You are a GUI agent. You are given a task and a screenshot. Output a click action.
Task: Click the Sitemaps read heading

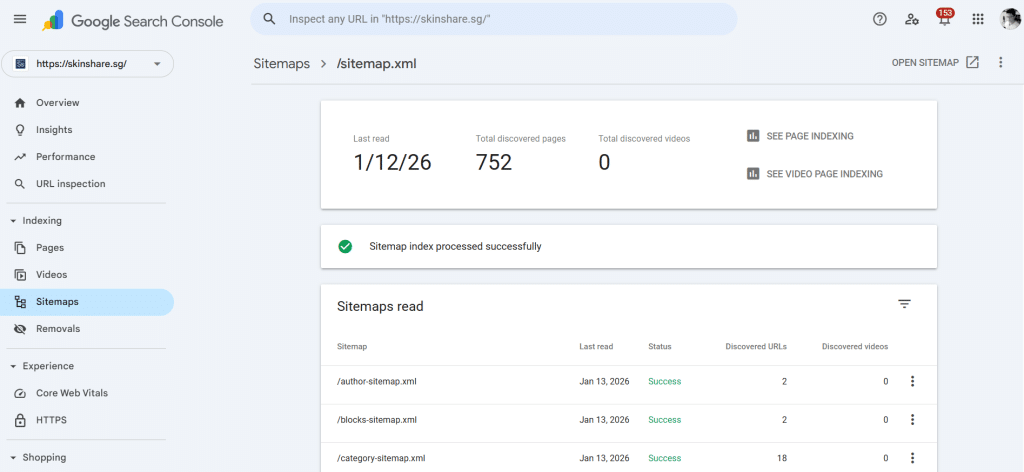click(x=380, y=306)
